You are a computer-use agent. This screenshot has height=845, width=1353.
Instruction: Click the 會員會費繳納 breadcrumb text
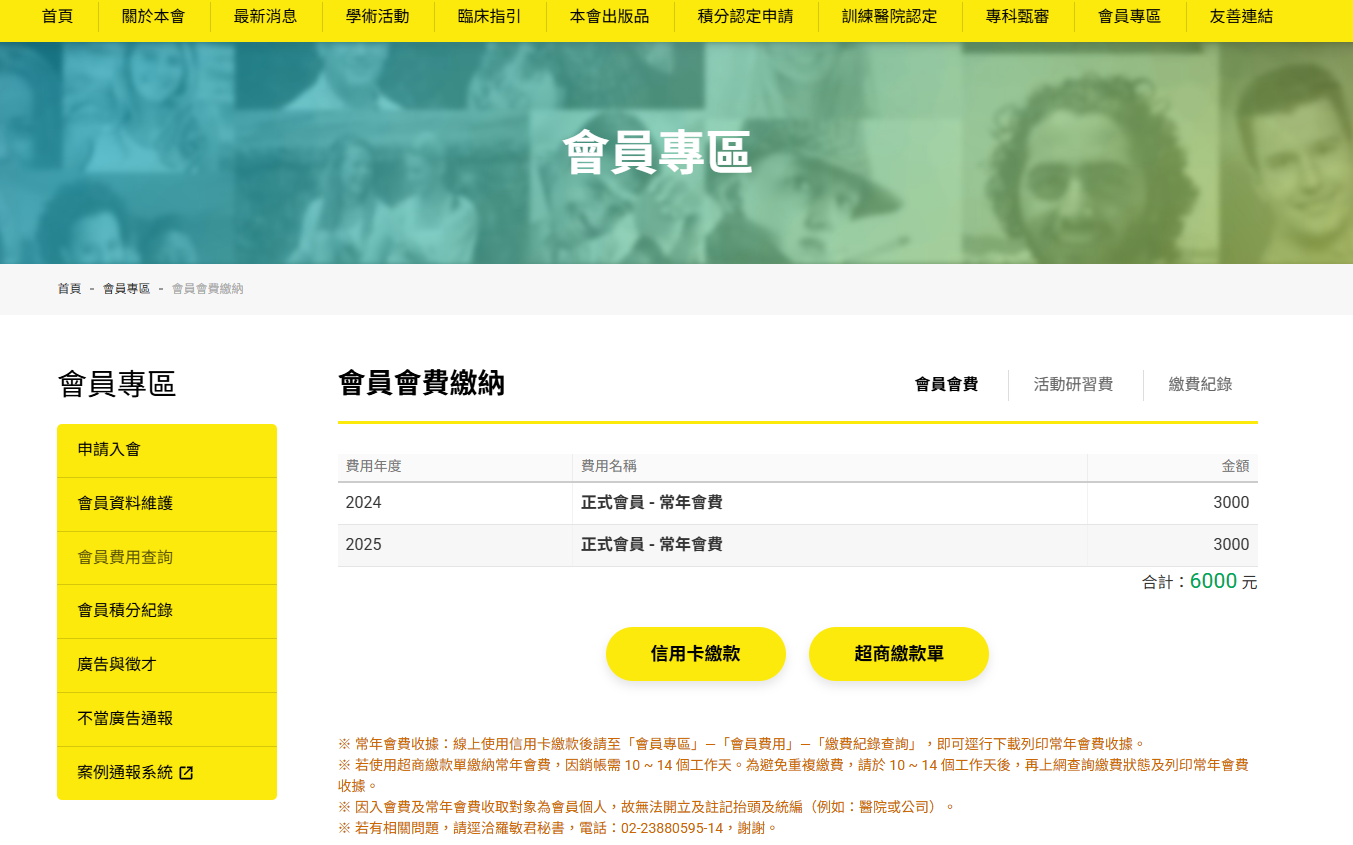point(207,289)
